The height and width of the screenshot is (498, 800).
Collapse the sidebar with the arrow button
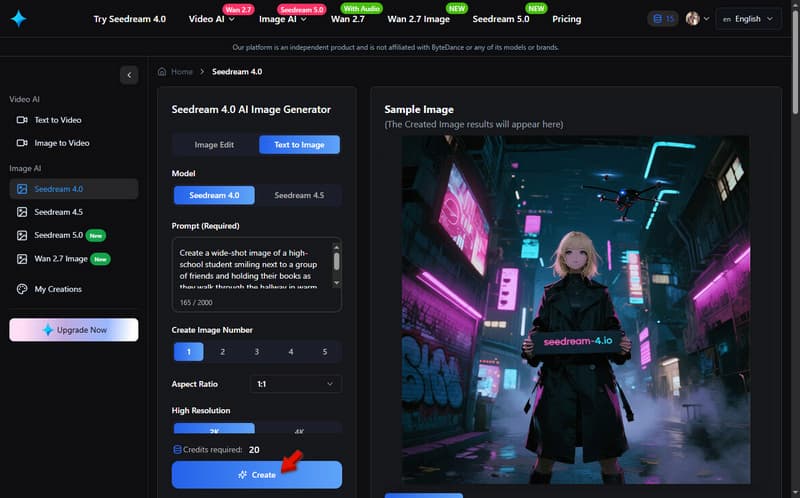129,75
